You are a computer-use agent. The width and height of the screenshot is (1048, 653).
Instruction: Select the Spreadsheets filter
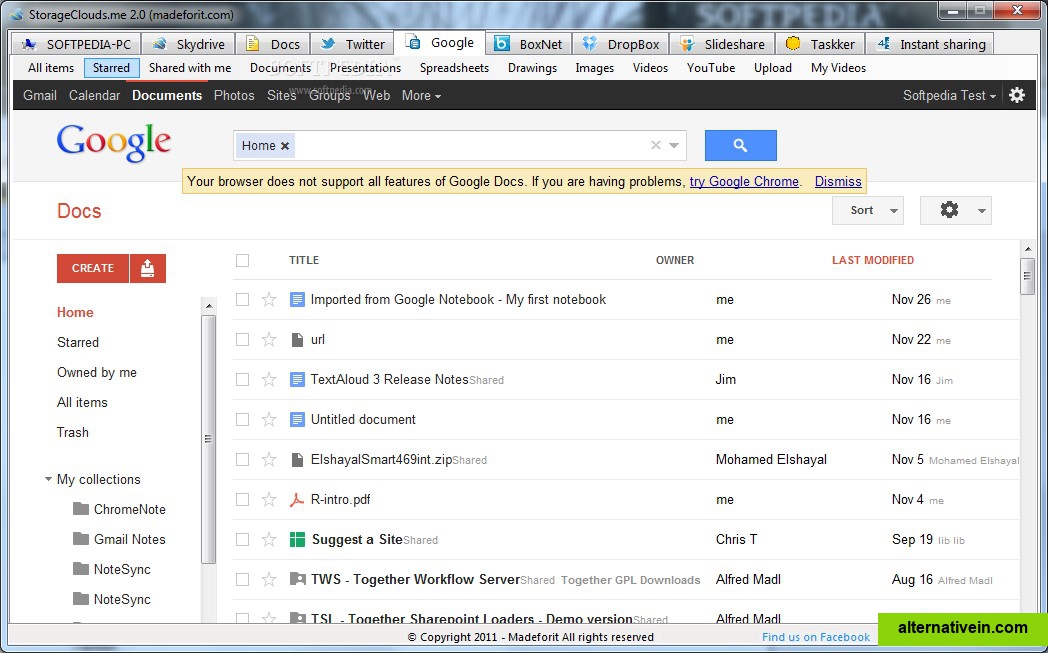point(454,68)
